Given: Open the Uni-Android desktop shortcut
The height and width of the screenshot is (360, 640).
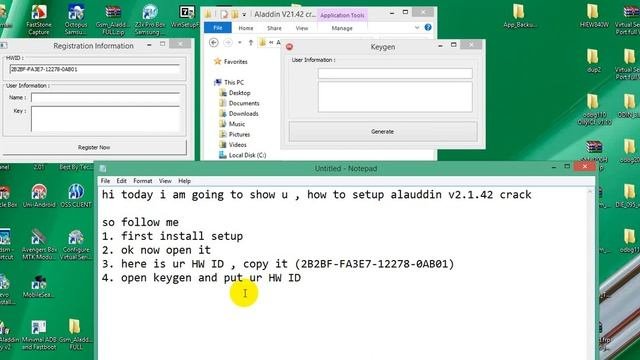Looking at the screenshot, I should pyautogui.click(x=39, y=196).
